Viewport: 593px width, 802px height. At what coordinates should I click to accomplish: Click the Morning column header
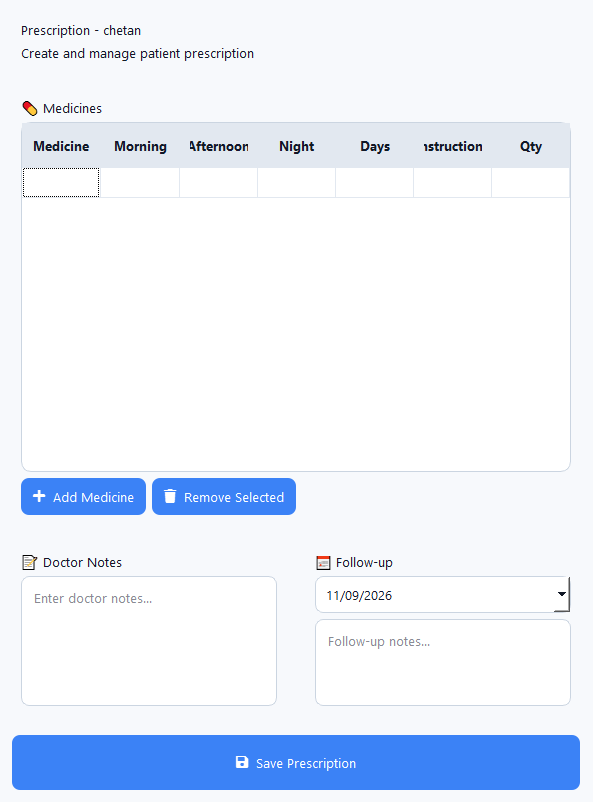[140, 146]
